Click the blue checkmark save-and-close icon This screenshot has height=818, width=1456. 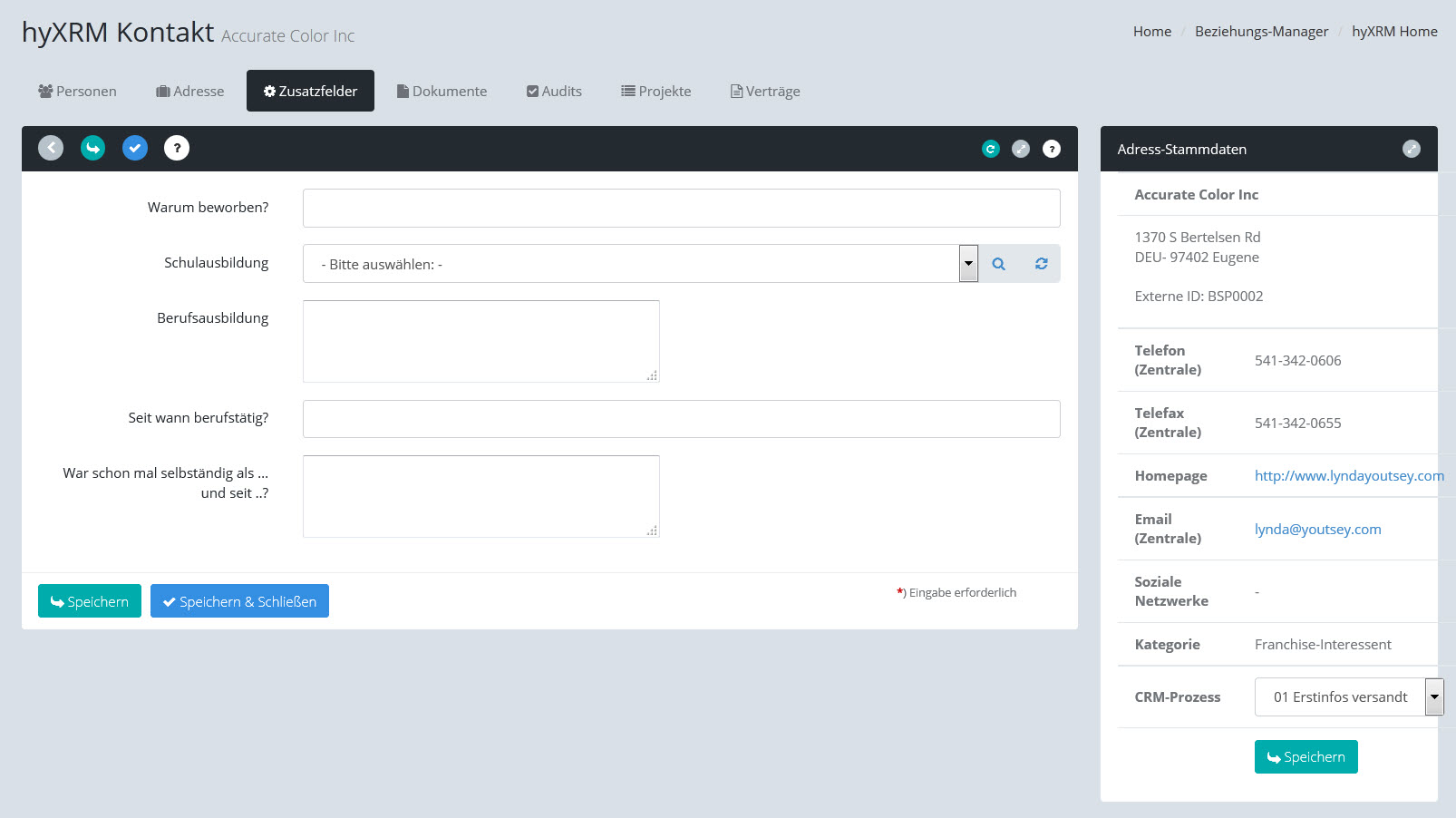(135, 148)
